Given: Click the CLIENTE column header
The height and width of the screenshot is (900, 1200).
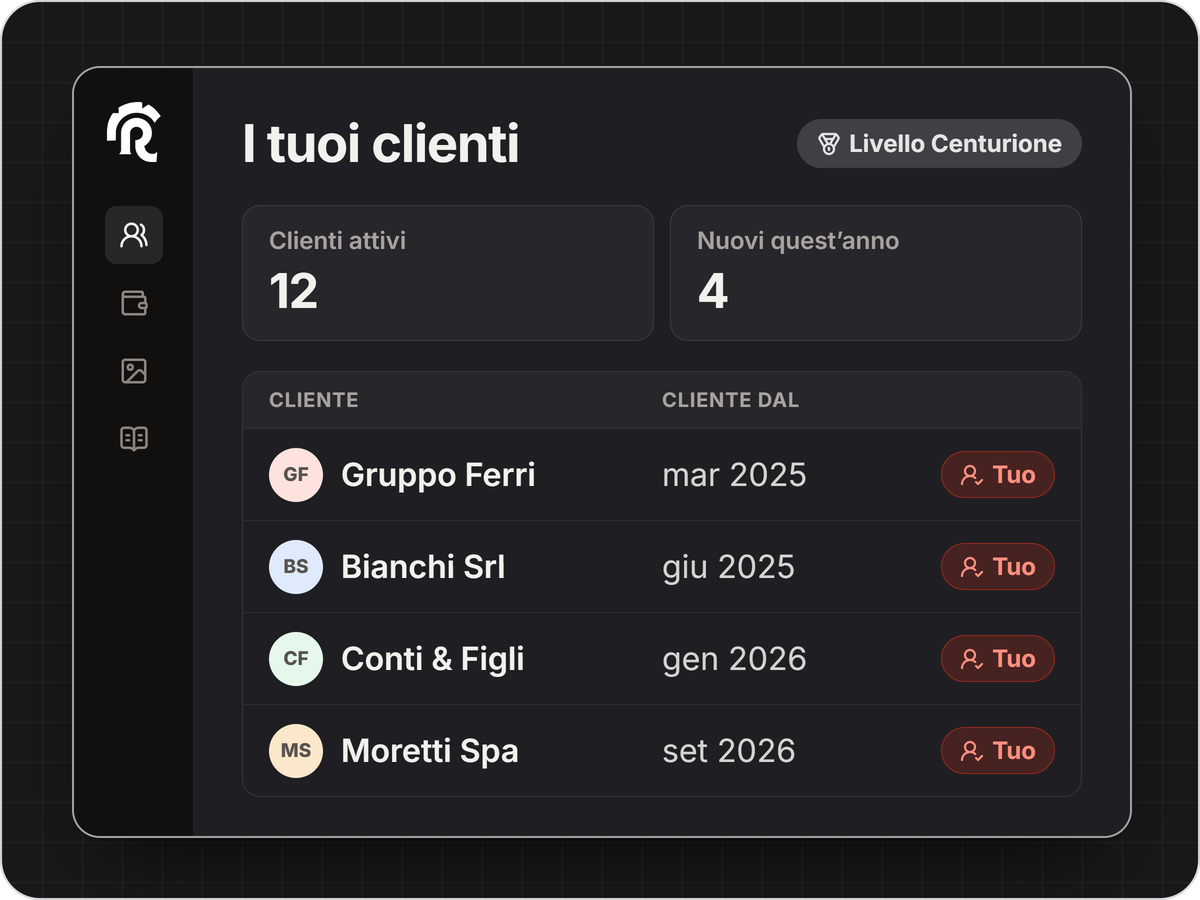Looking at the screenshot, I should pos(314,401).
